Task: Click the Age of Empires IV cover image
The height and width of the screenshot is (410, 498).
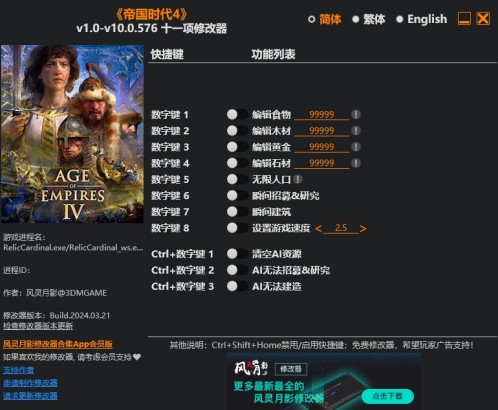Action: click(72, 134)
